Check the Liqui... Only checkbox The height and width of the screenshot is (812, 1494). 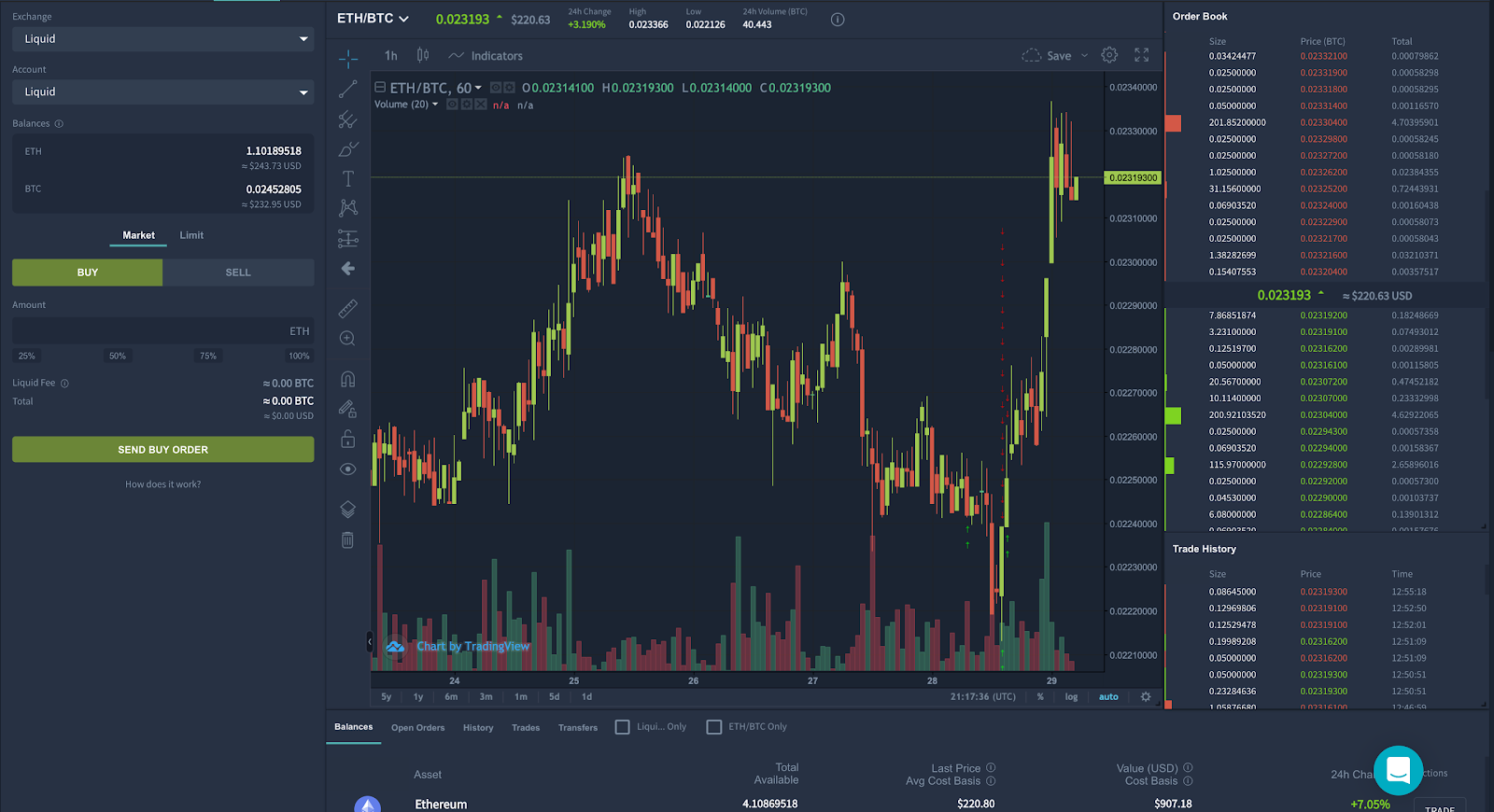(x=623, y=727)
